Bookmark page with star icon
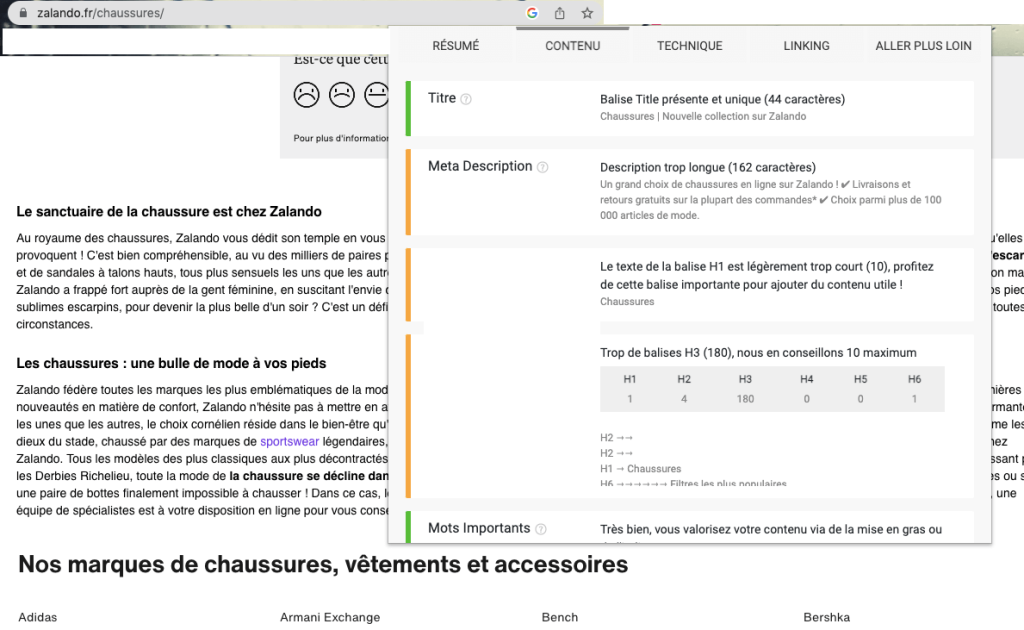Viewport: 1024px width, 630px height. tap(587, 12)
